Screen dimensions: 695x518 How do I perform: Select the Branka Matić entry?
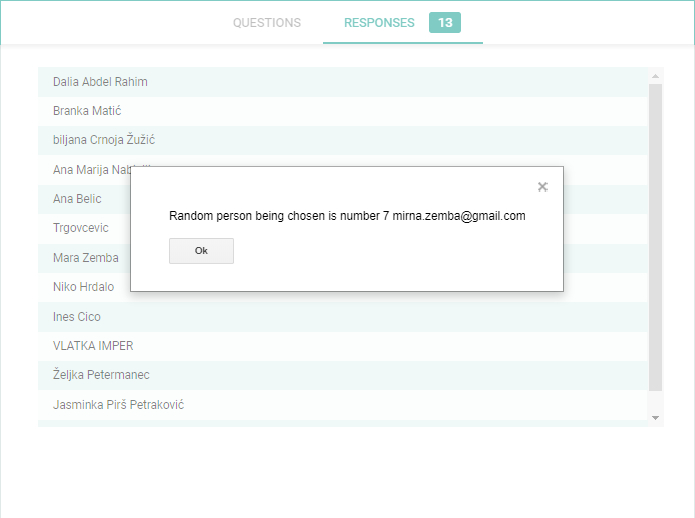pyautogui.click(x=87, y=111)
